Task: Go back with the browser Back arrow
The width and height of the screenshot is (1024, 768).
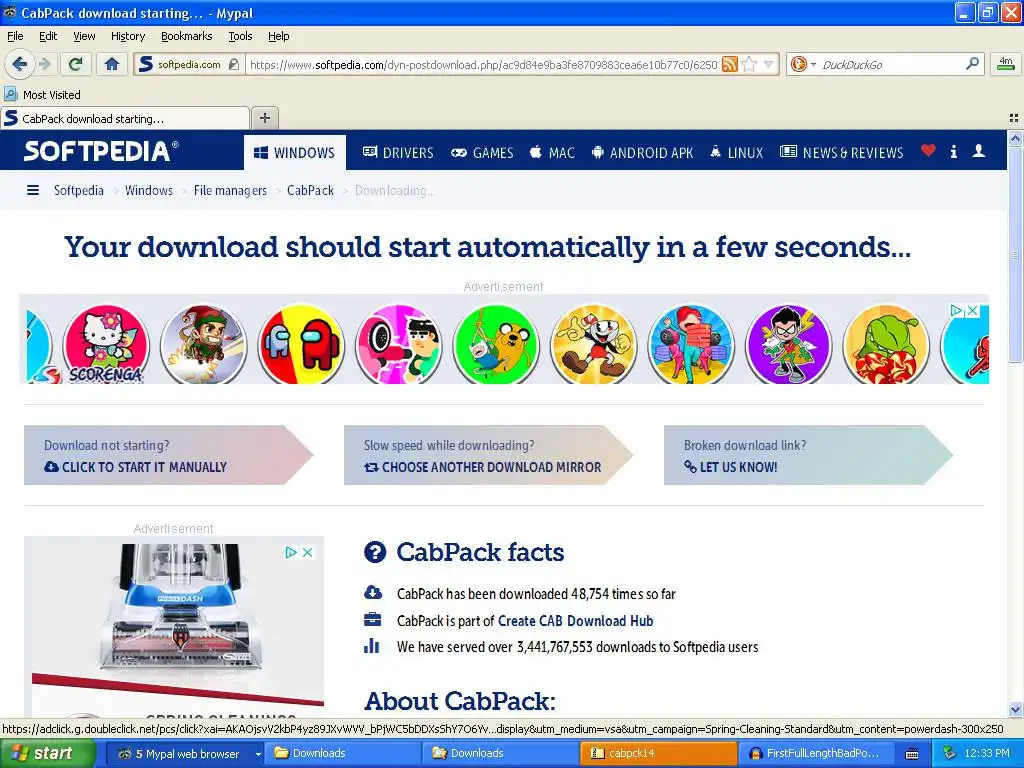Action: coord(20,64)
